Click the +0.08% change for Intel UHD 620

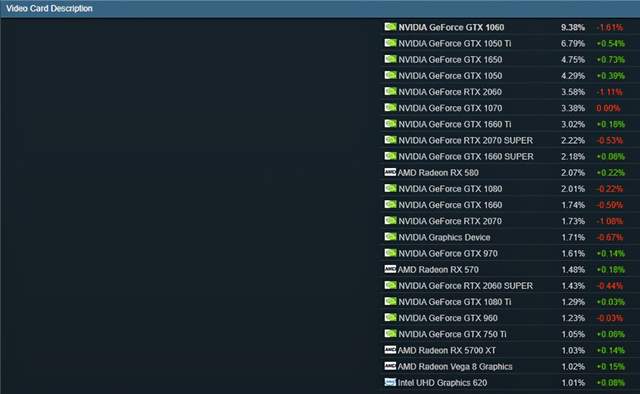[x=611, y=383]
